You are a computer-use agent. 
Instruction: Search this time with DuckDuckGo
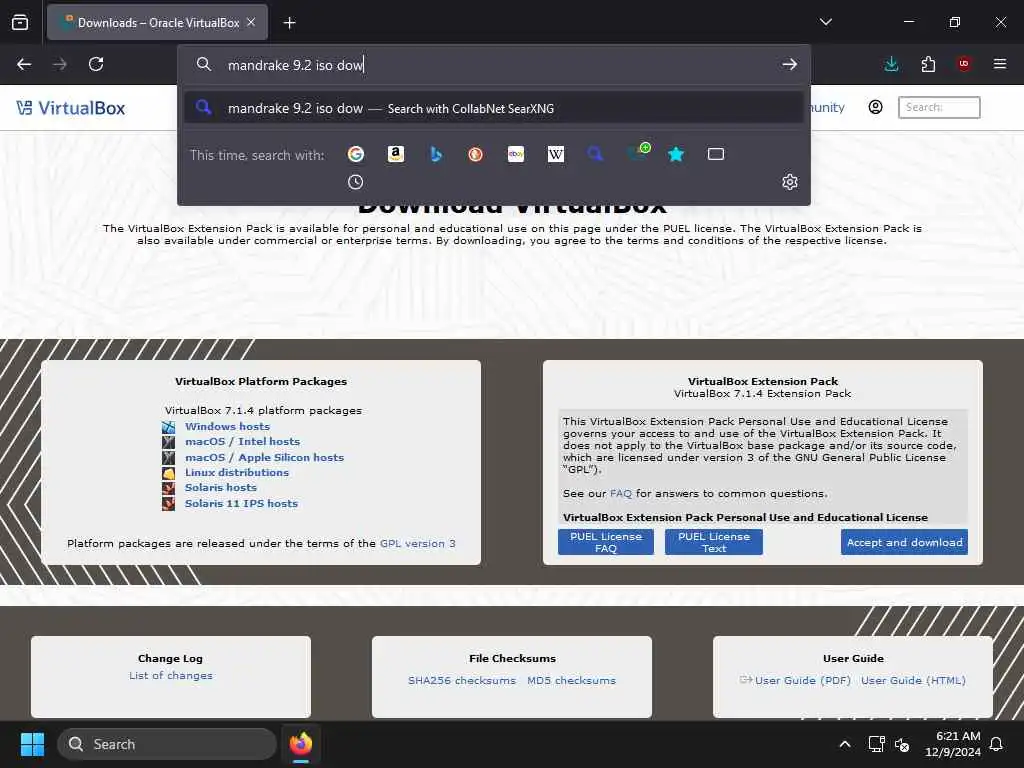475,154
